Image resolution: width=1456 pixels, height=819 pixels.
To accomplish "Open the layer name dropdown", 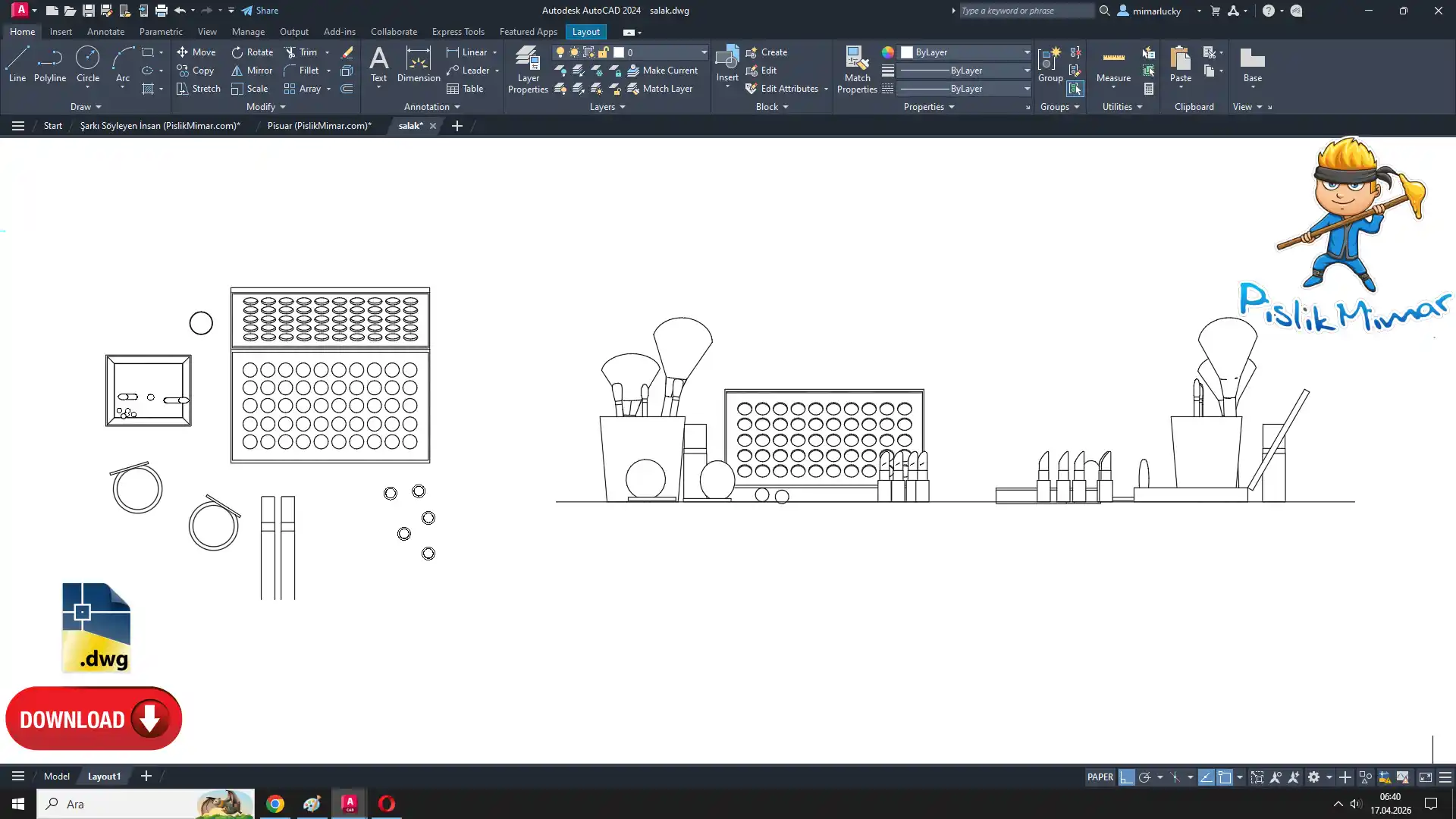I will [x=703, y=52].
